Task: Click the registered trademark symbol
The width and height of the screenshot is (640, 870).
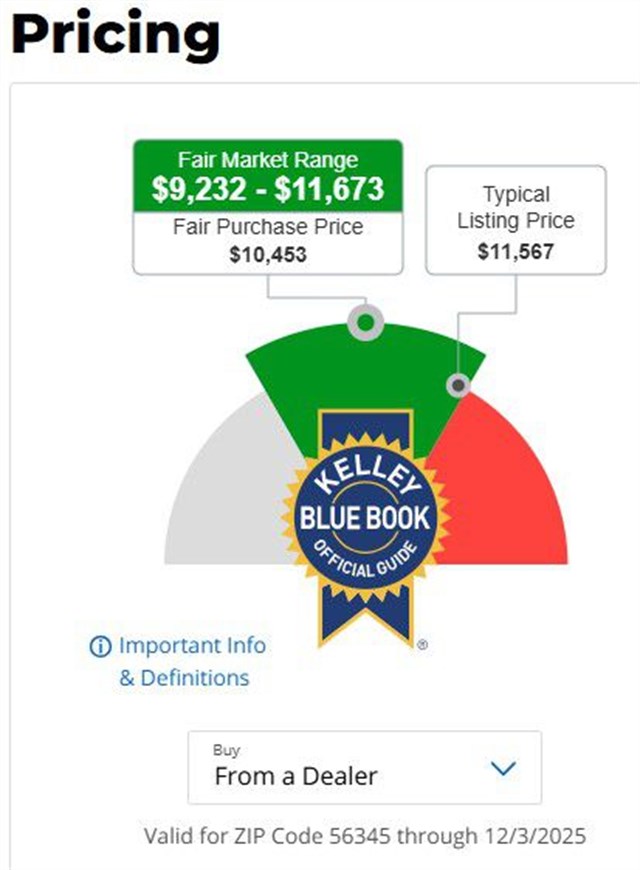Action: 422,646
